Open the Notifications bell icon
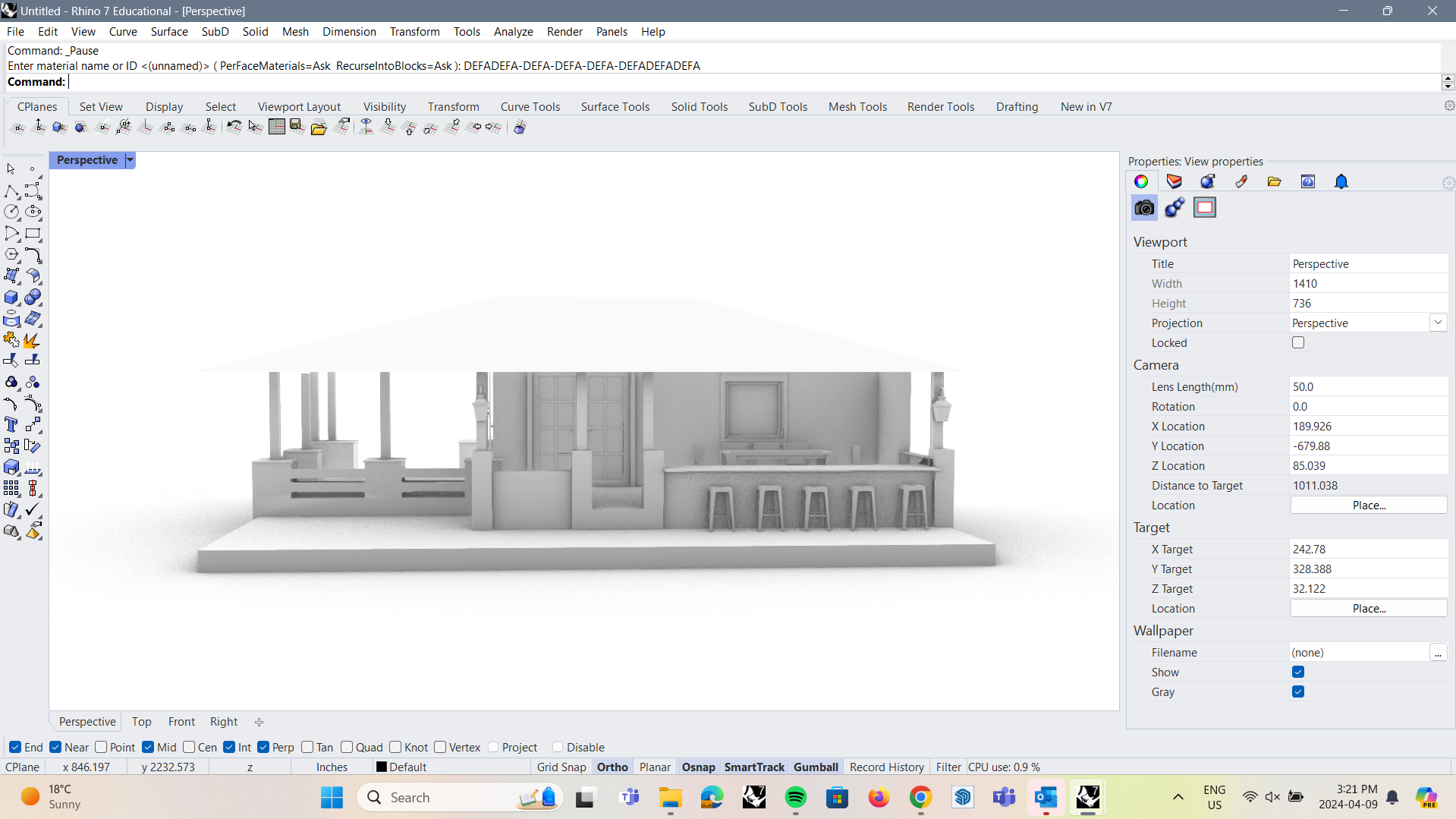 1341,181
